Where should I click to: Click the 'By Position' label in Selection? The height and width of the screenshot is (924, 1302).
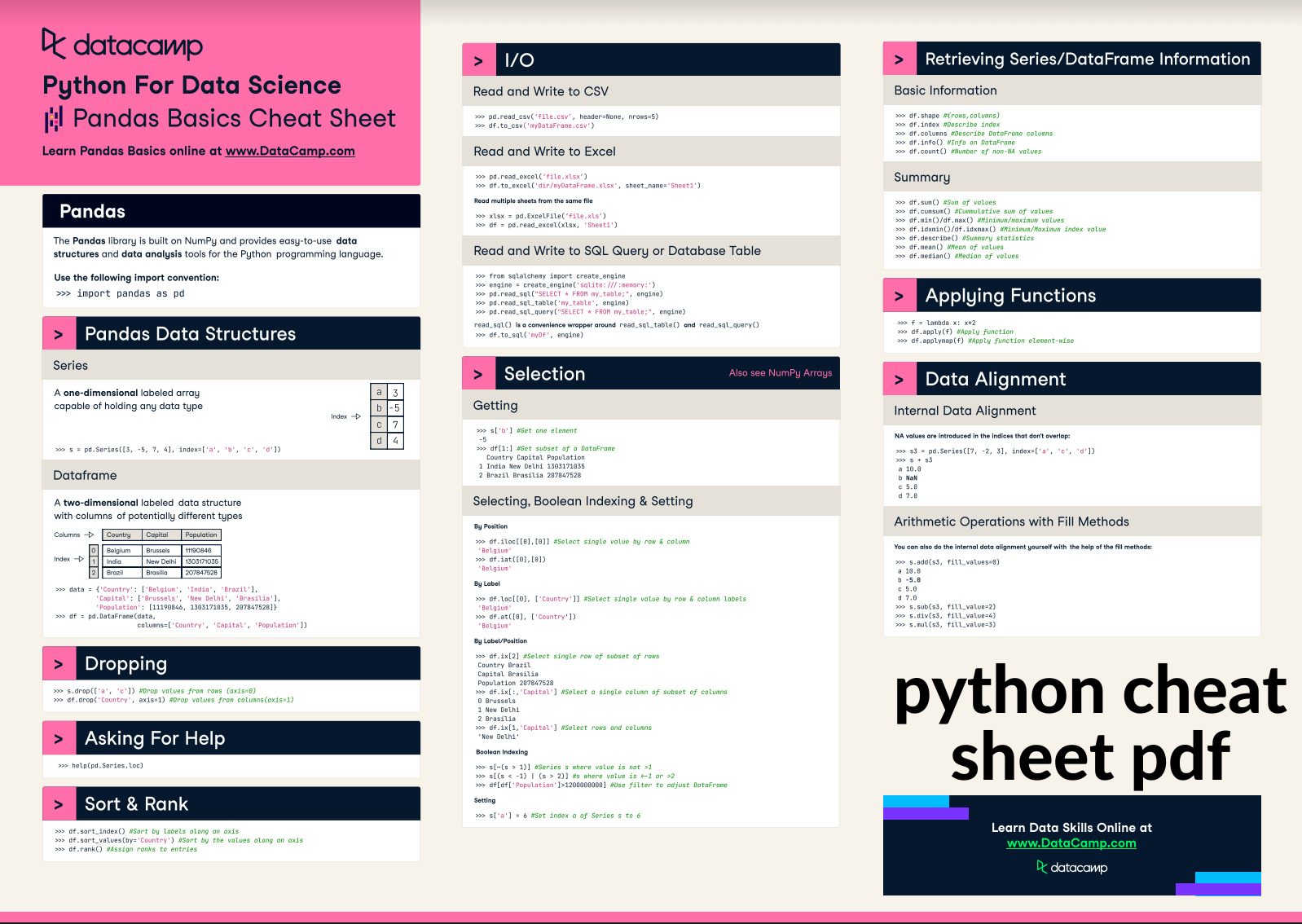[490, 526]
